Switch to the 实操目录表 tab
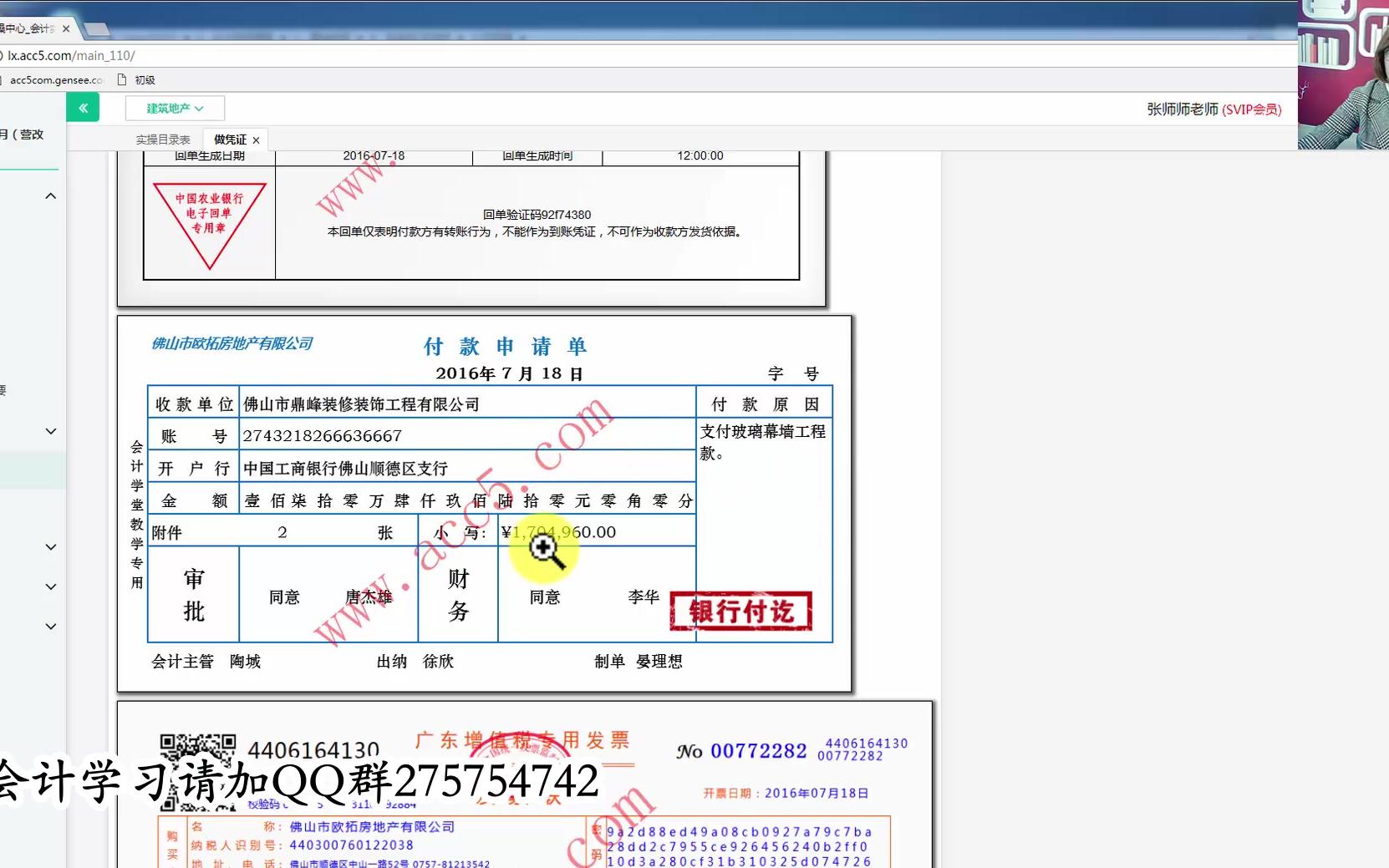Image resolution: width=1389 pixels, height=868 pixels. point(162,139)
